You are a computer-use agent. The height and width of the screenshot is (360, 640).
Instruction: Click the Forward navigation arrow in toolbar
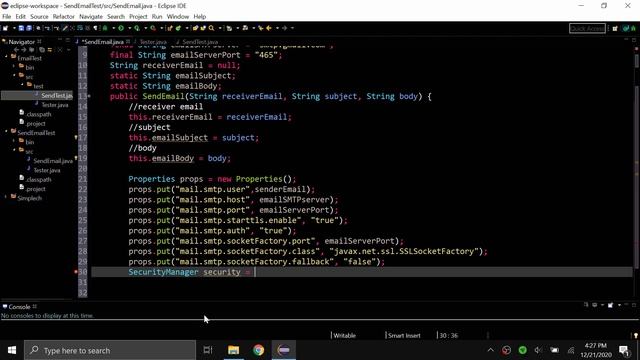pos(285,28)
